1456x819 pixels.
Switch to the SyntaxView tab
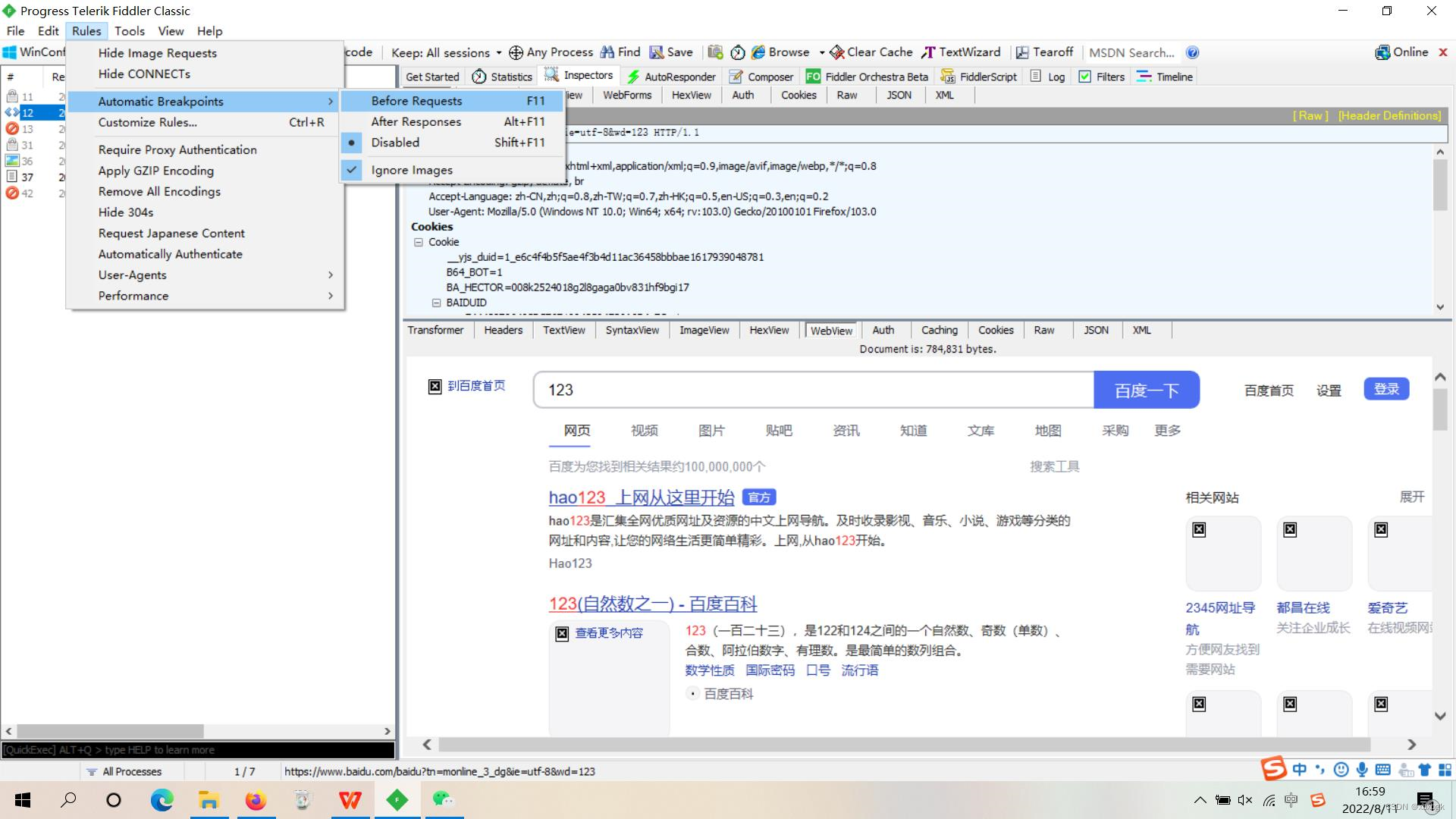[632, 330]
